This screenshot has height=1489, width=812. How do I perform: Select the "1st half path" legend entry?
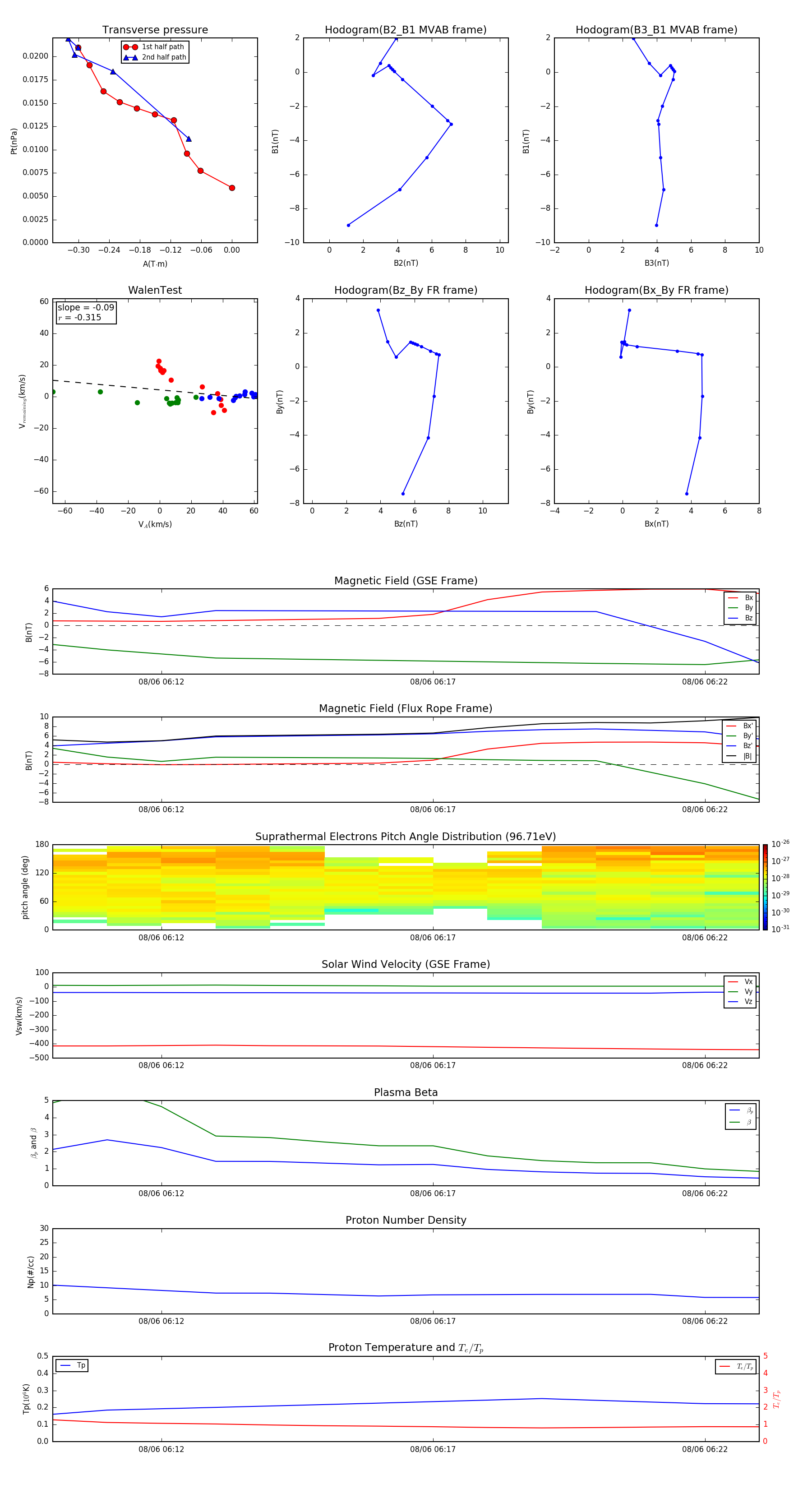coord(154,47)
